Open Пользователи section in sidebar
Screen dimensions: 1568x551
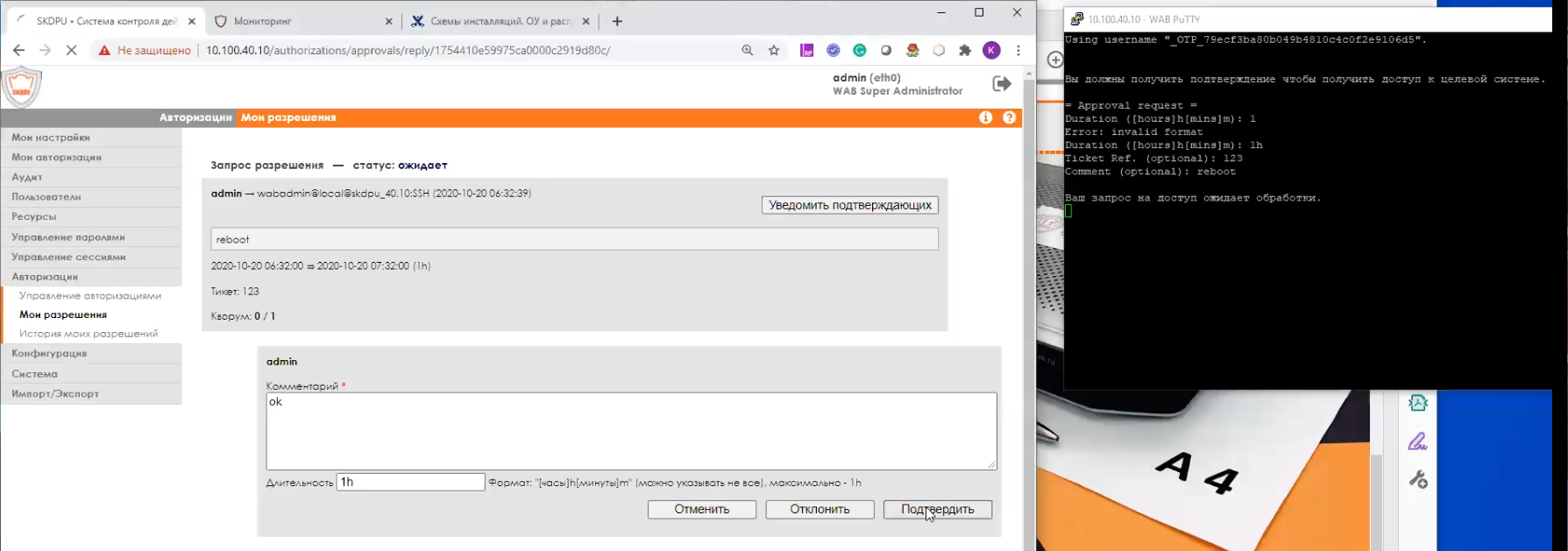coord(91,197)
